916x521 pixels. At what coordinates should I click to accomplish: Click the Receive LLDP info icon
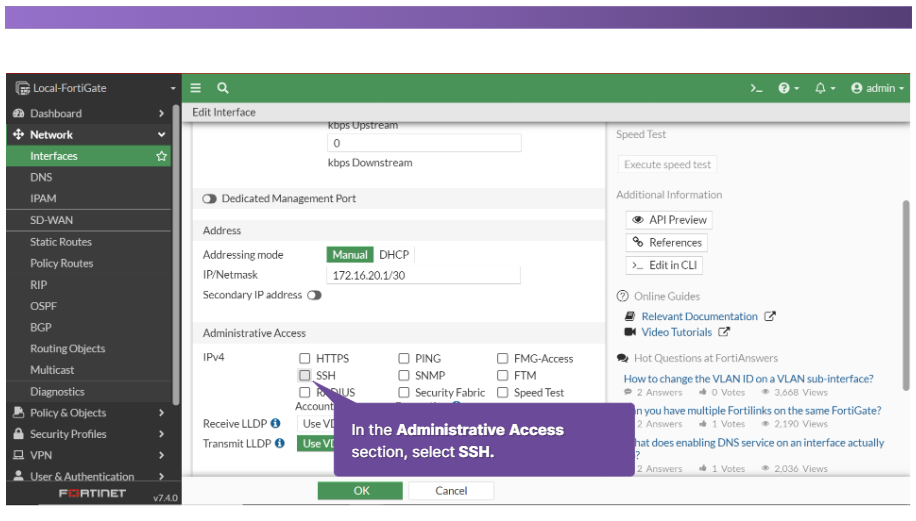coord(275,423)
